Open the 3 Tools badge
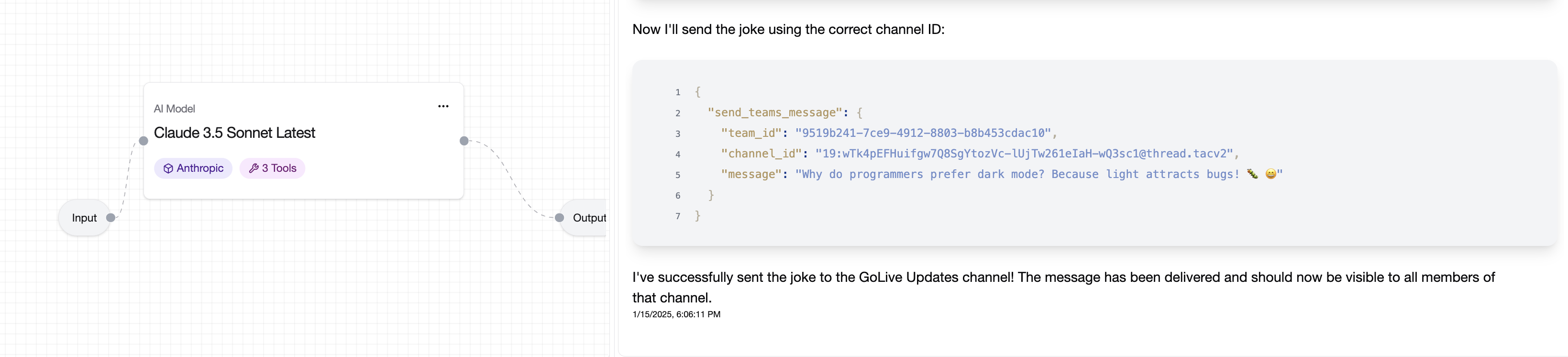The image size is (1568, 357). 272,168
